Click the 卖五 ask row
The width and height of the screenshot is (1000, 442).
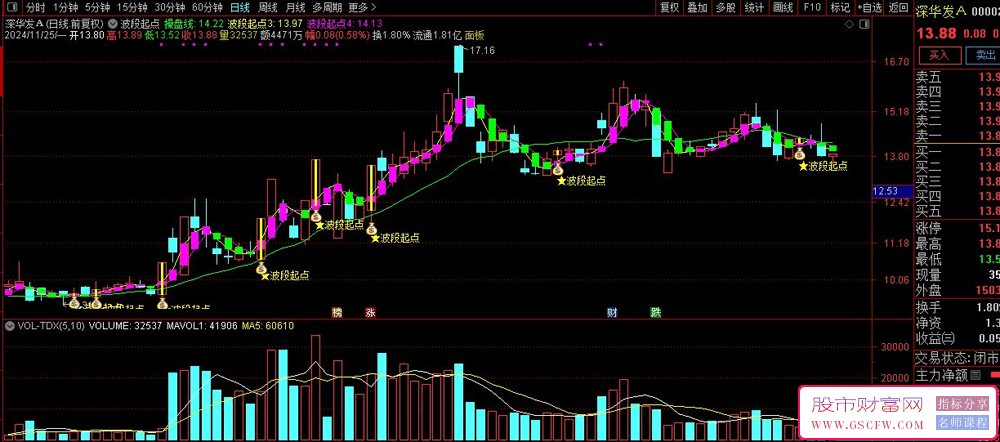[957, 77]
